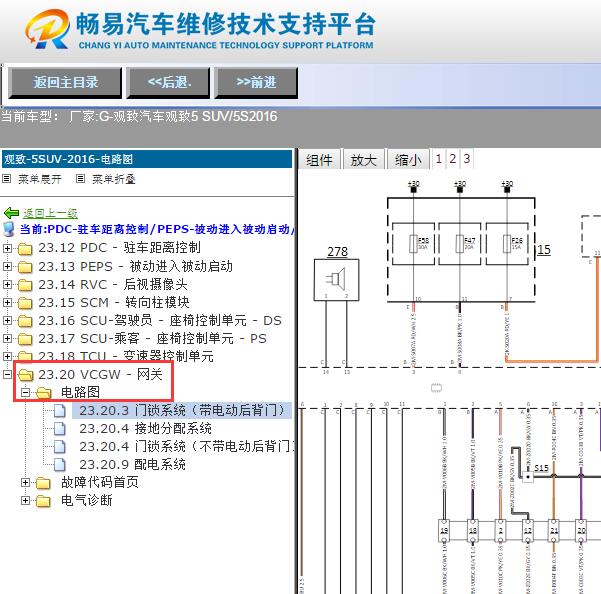Click the current-location computer icon

point(8,229)
